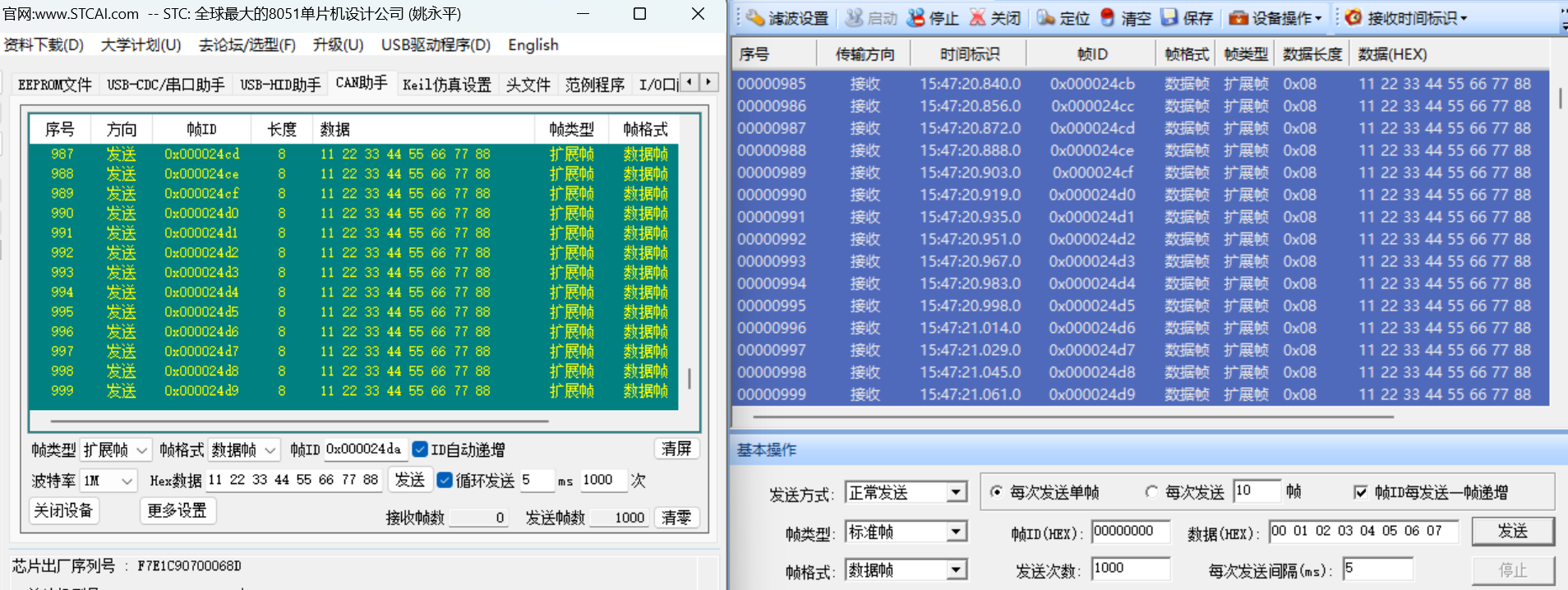Click the 每次发送间隔(ms) field
The image size is (1568, 590).
1377,569
